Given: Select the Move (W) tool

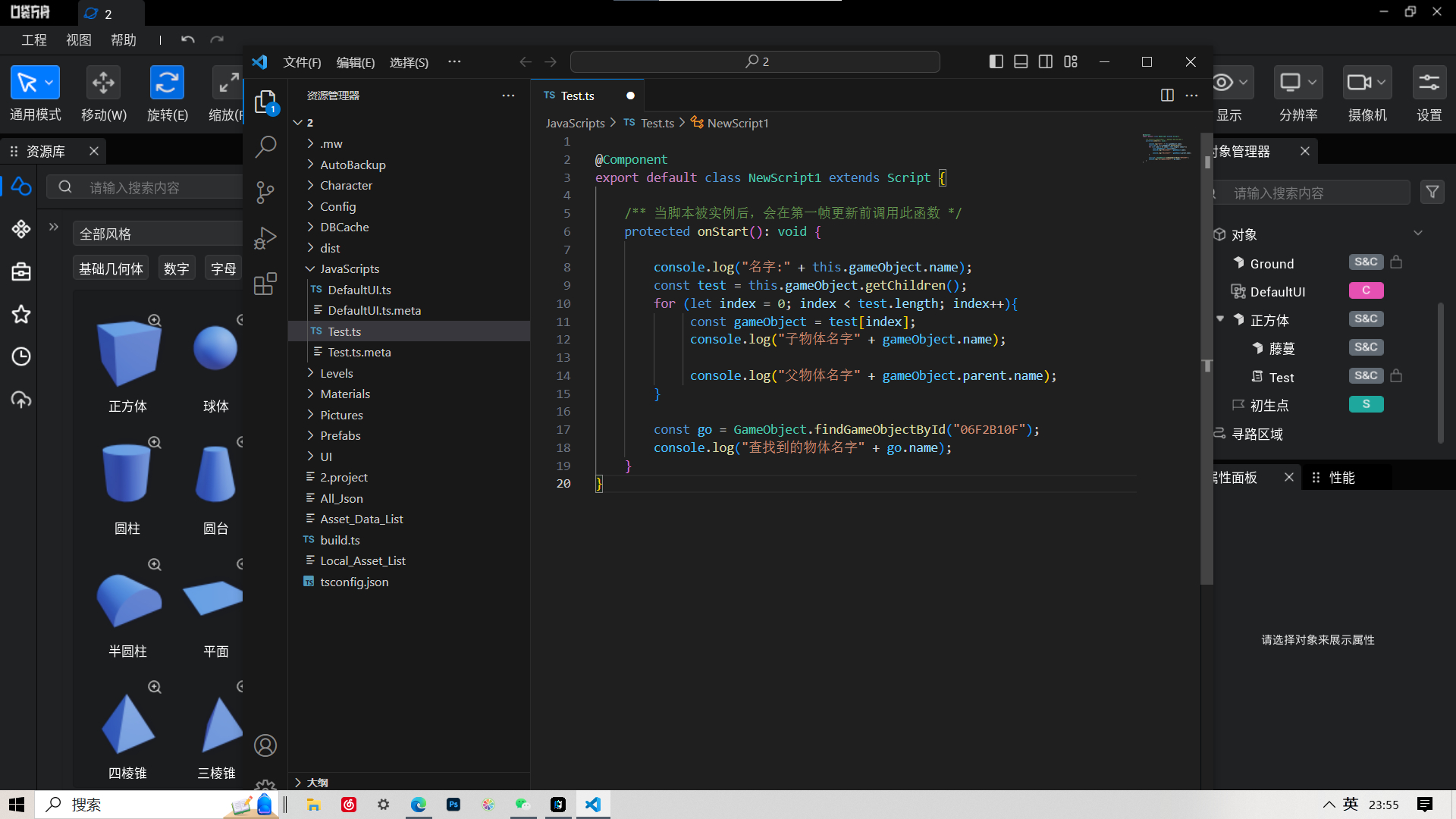Looking at the screenshot, I should 103,83.
